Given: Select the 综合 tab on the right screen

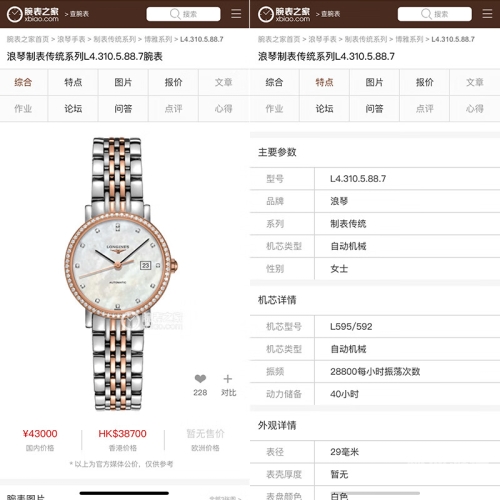Looking at the screenshot, I should click(274, 82).
